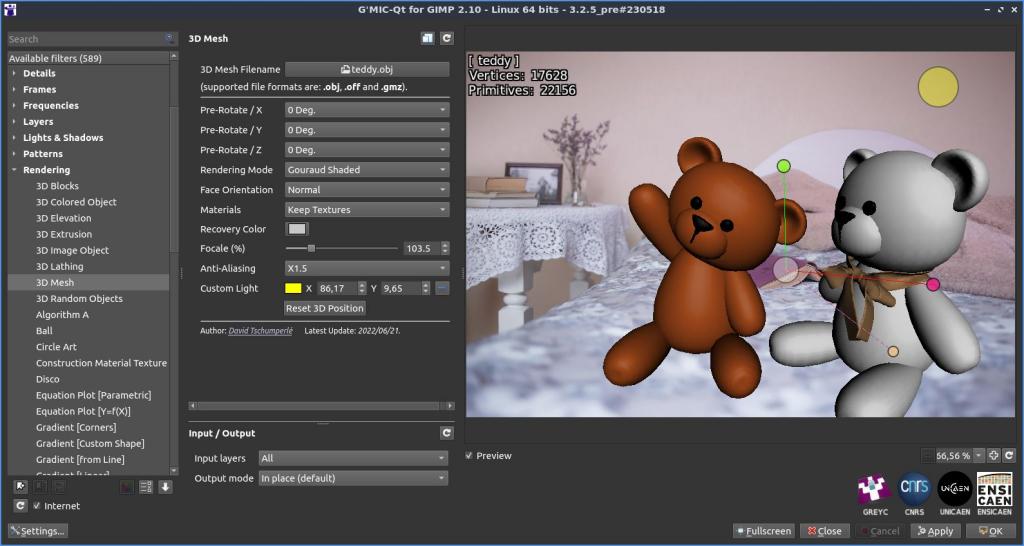Toggle the Internet checkbox
1024x546 pixels.
click(38, 506)
